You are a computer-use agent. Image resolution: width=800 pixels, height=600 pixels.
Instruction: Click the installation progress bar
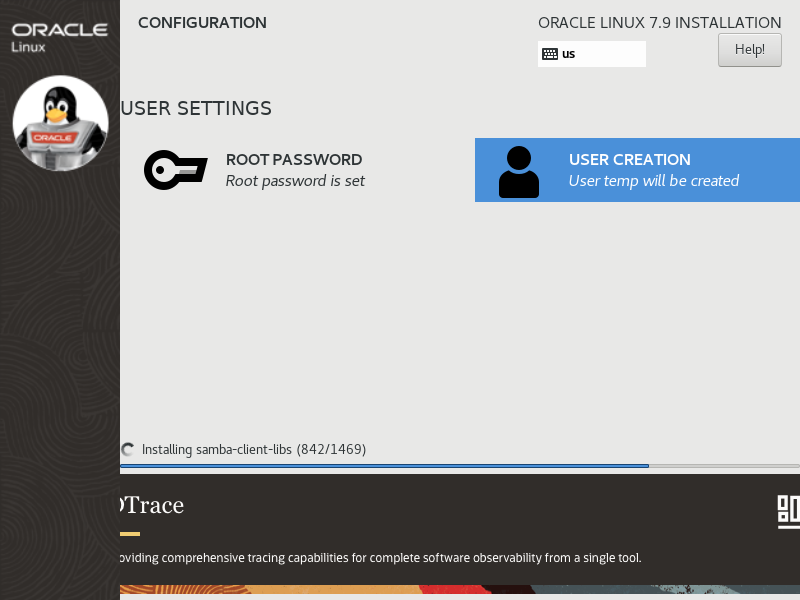pyautogui.click(x=460, y=466)
